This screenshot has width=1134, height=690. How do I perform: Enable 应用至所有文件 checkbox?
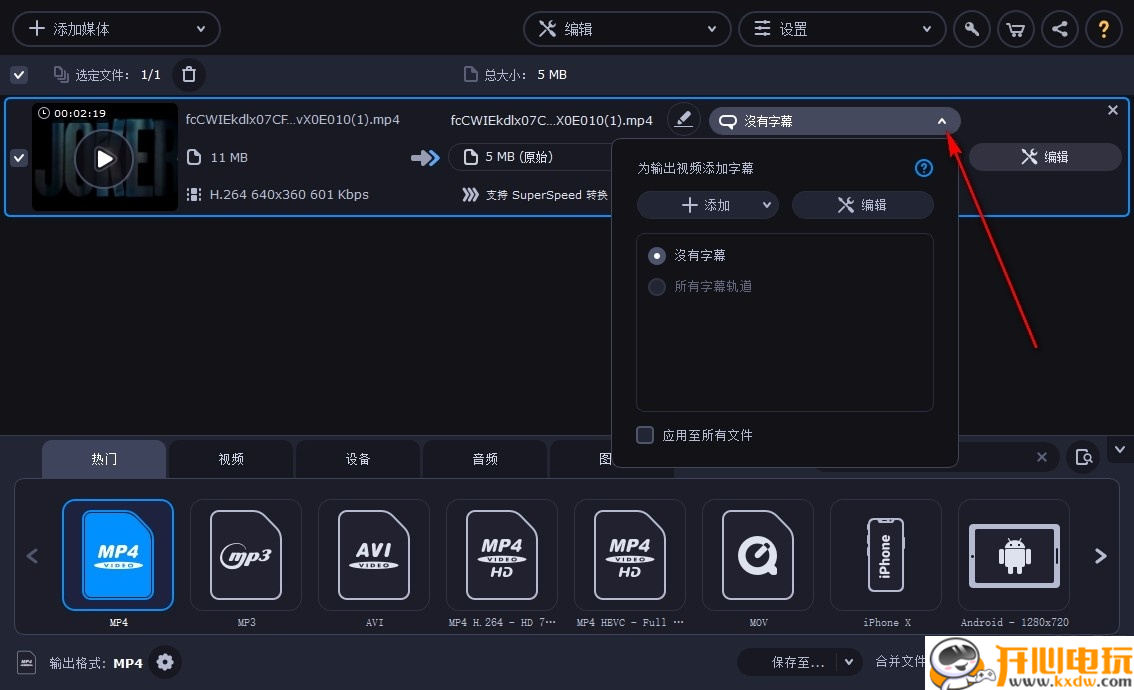[646, 435]
